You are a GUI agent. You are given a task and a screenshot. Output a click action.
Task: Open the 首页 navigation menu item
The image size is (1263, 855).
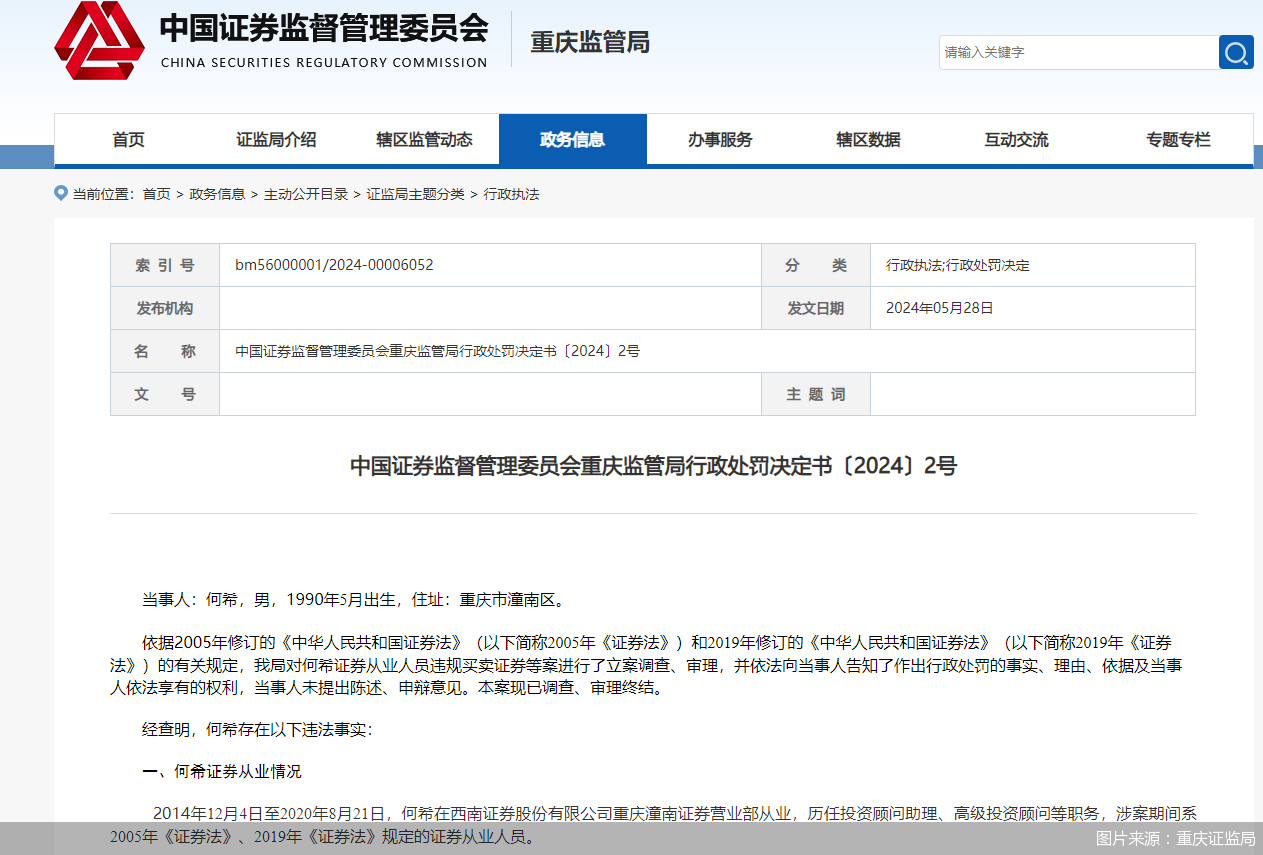point(128,139)
